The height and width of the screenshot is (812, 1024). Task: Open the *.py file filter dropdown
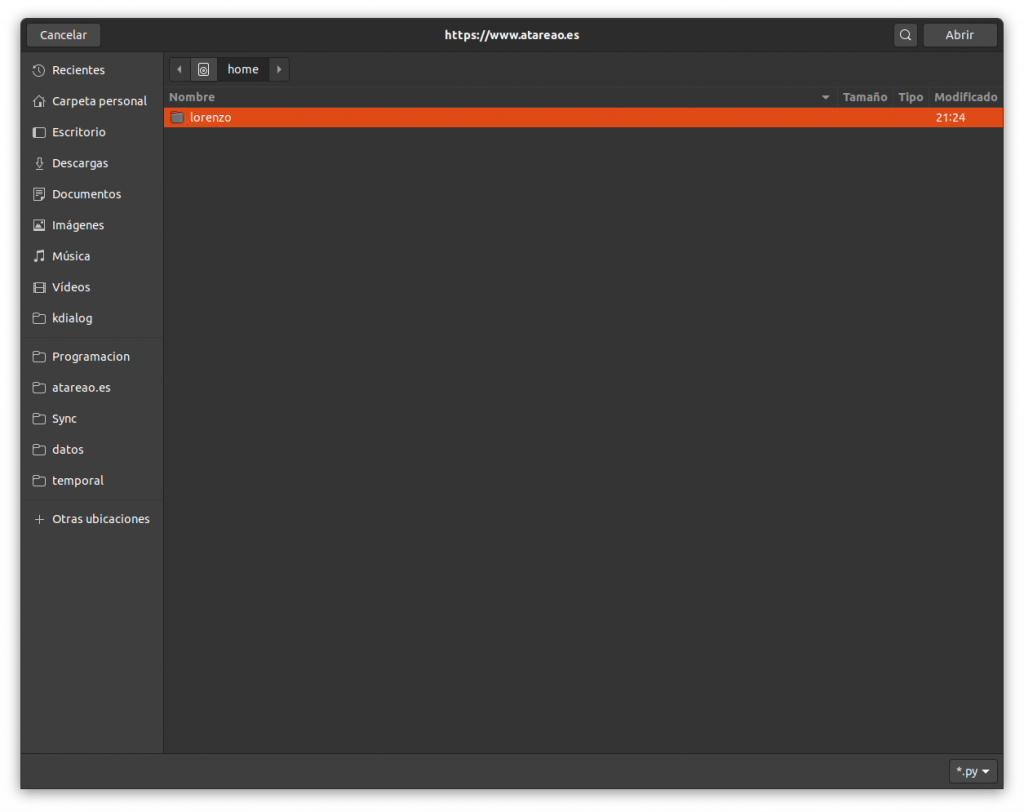[x=971, y=770]
